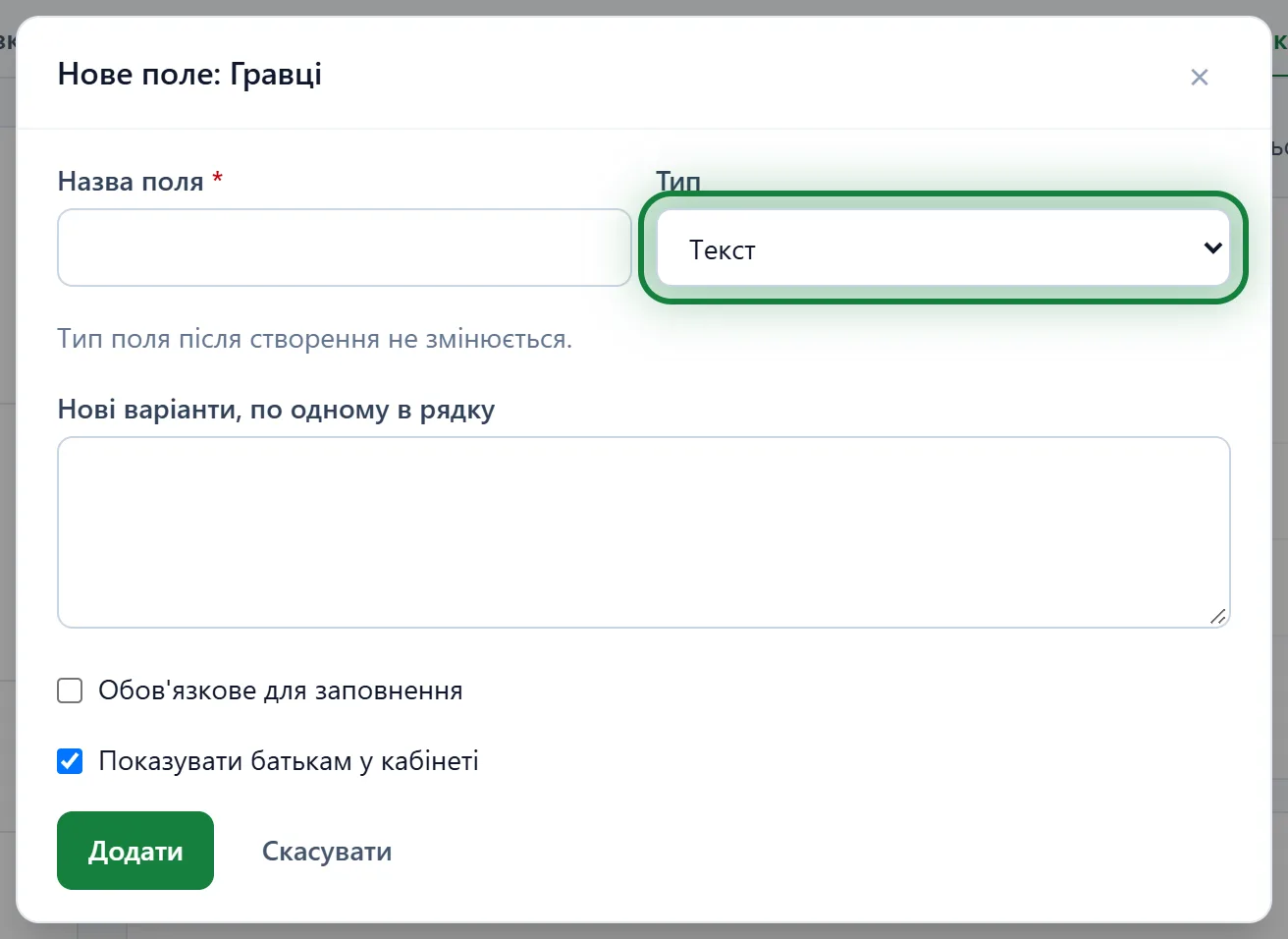Click the Нові варіанти, по одному label

coord(276,410)
